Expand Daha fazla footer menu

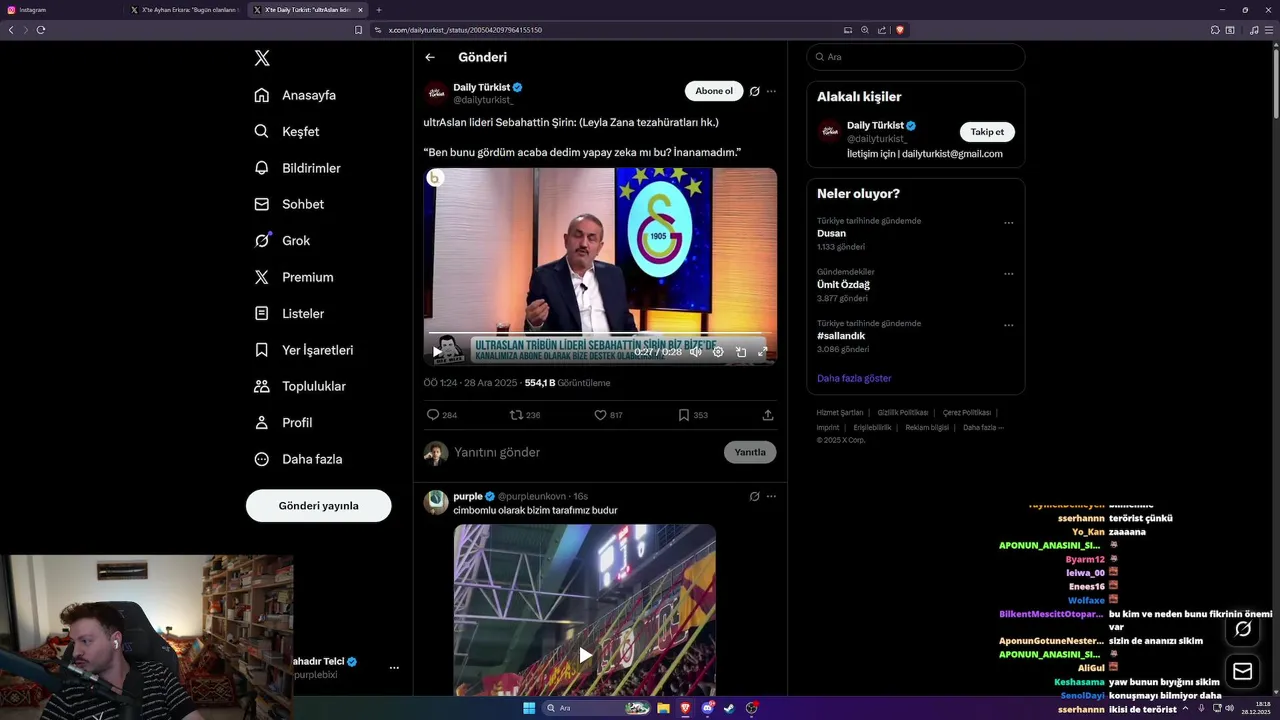point(983,427)
